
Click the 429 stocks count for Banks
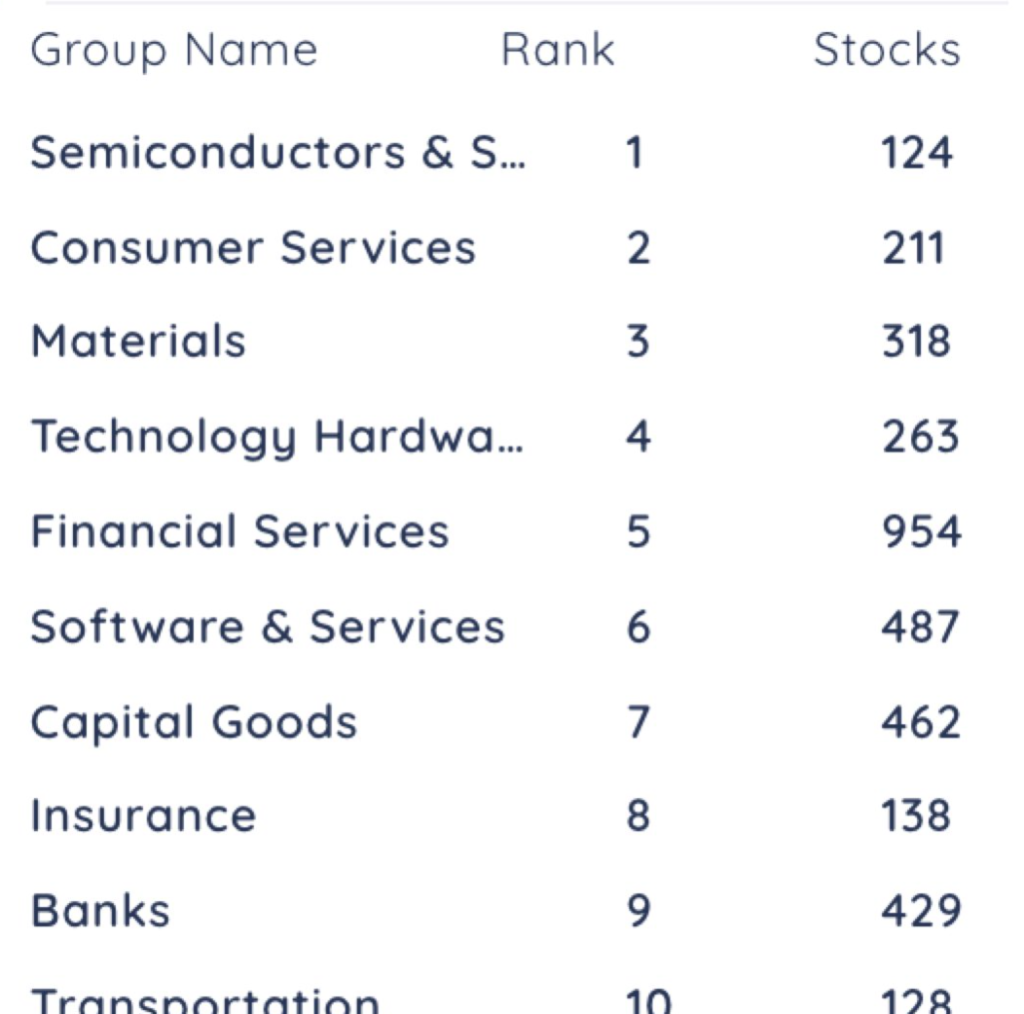[x=921, y=911]
